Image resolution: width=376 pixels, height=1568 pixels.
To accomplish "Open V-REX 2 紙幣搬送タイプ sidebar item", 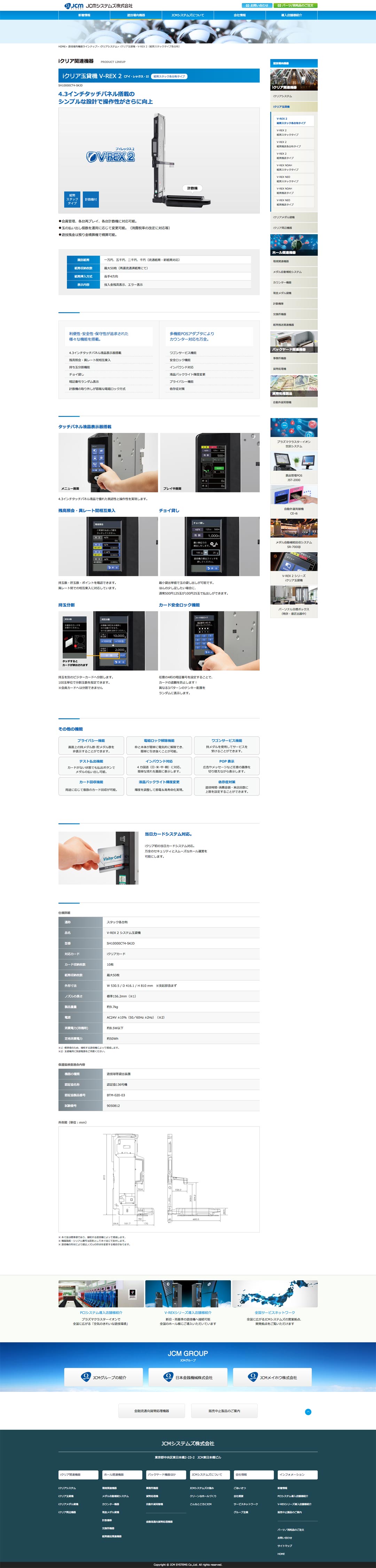I will coord(294,156).
